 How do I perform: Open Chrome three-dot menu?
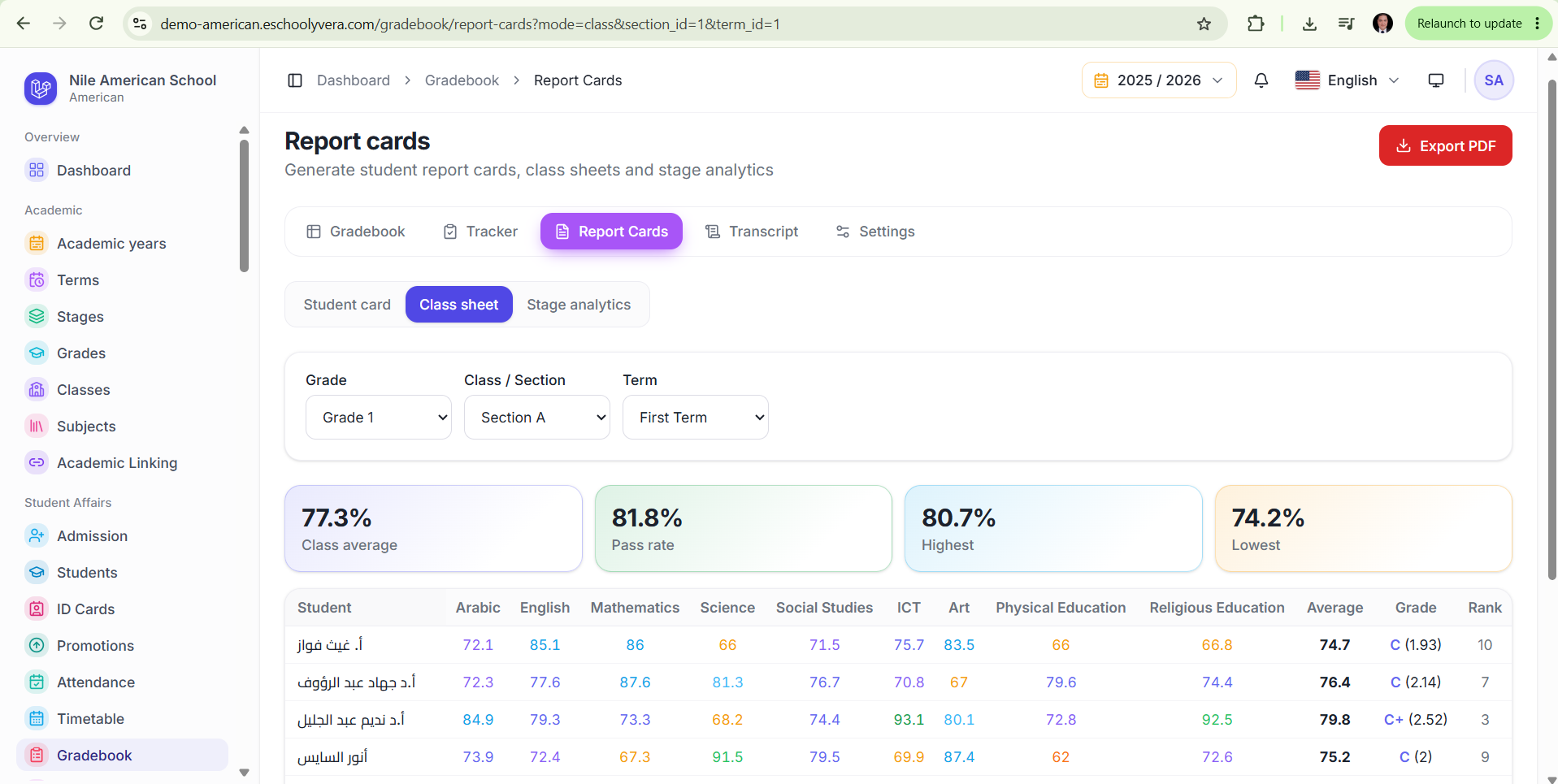[x=1538, y=24]
